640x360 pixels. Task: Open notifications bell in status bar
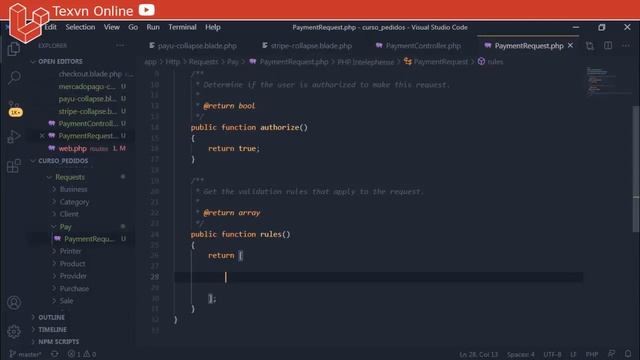(628, 354)
